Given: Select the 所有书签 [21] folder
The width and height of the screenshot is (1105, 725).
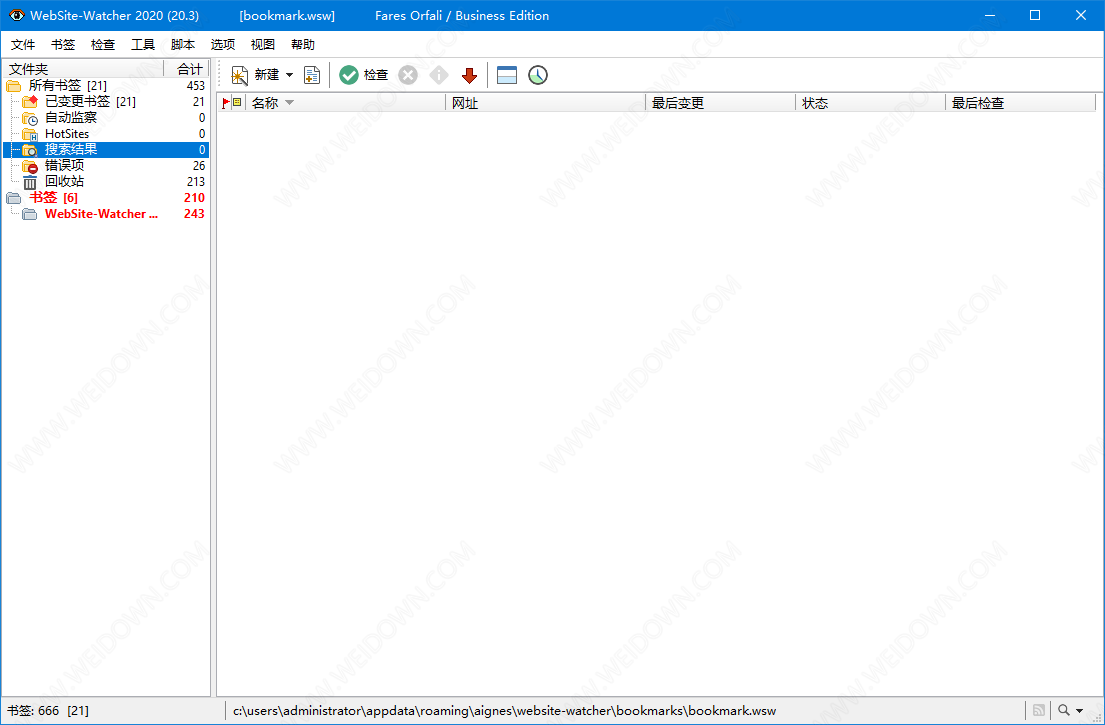Looking at the screenshot, I should (68, 86).
